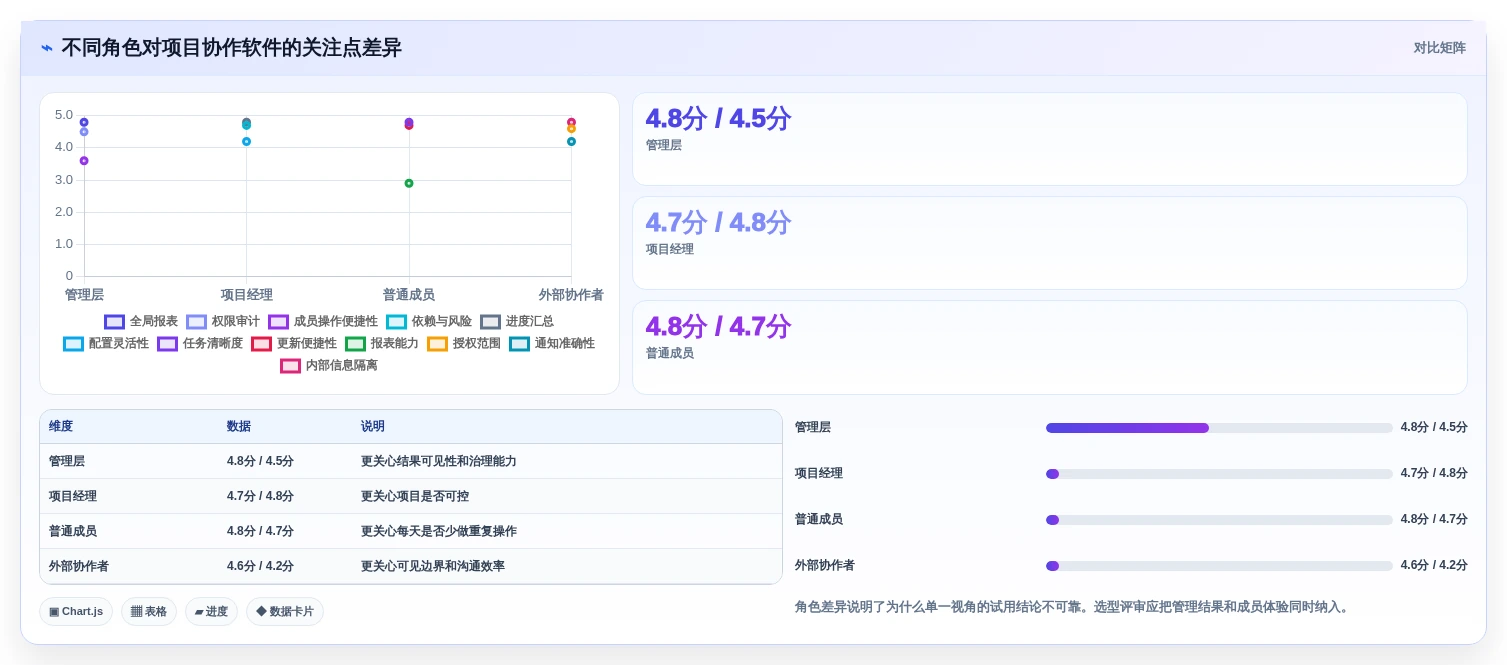Click the page title 不同角色对项目协作软件的关注点差异
This screenshot has height=665, width=1507.
pyautogui.click(x=231, y=48)
